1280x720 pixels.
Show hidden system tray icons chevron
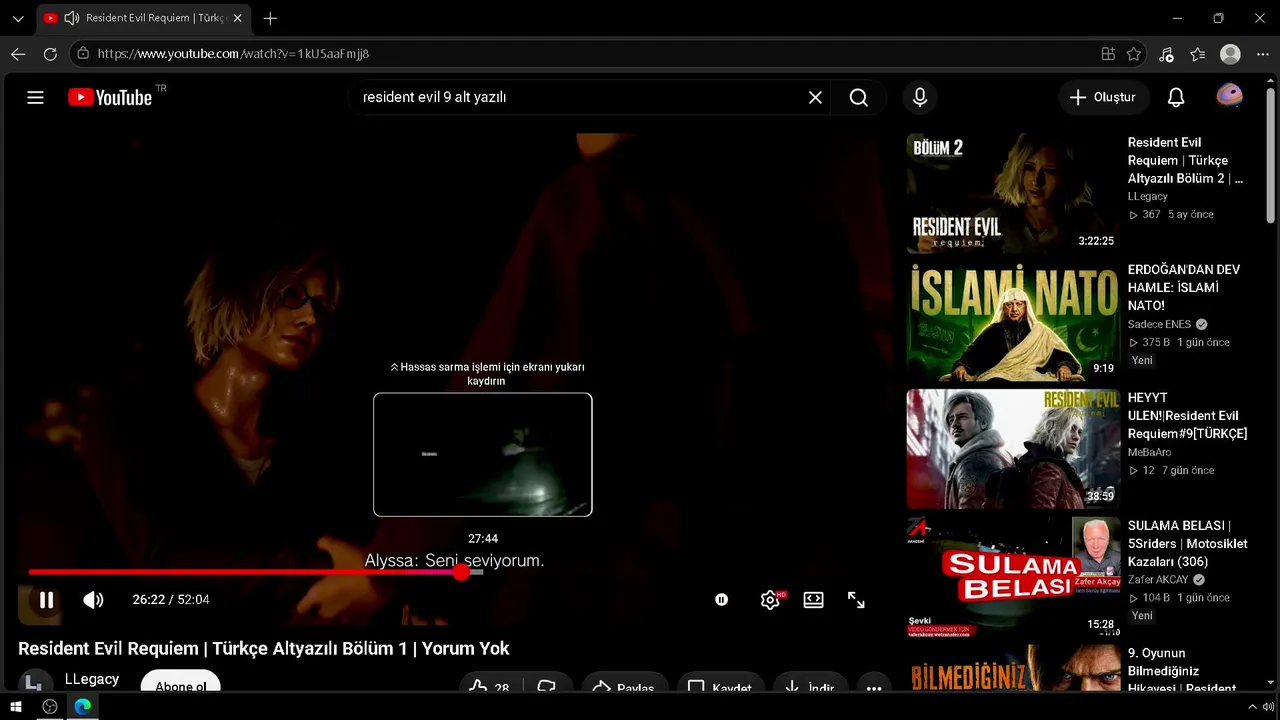tap(1252, 707)
